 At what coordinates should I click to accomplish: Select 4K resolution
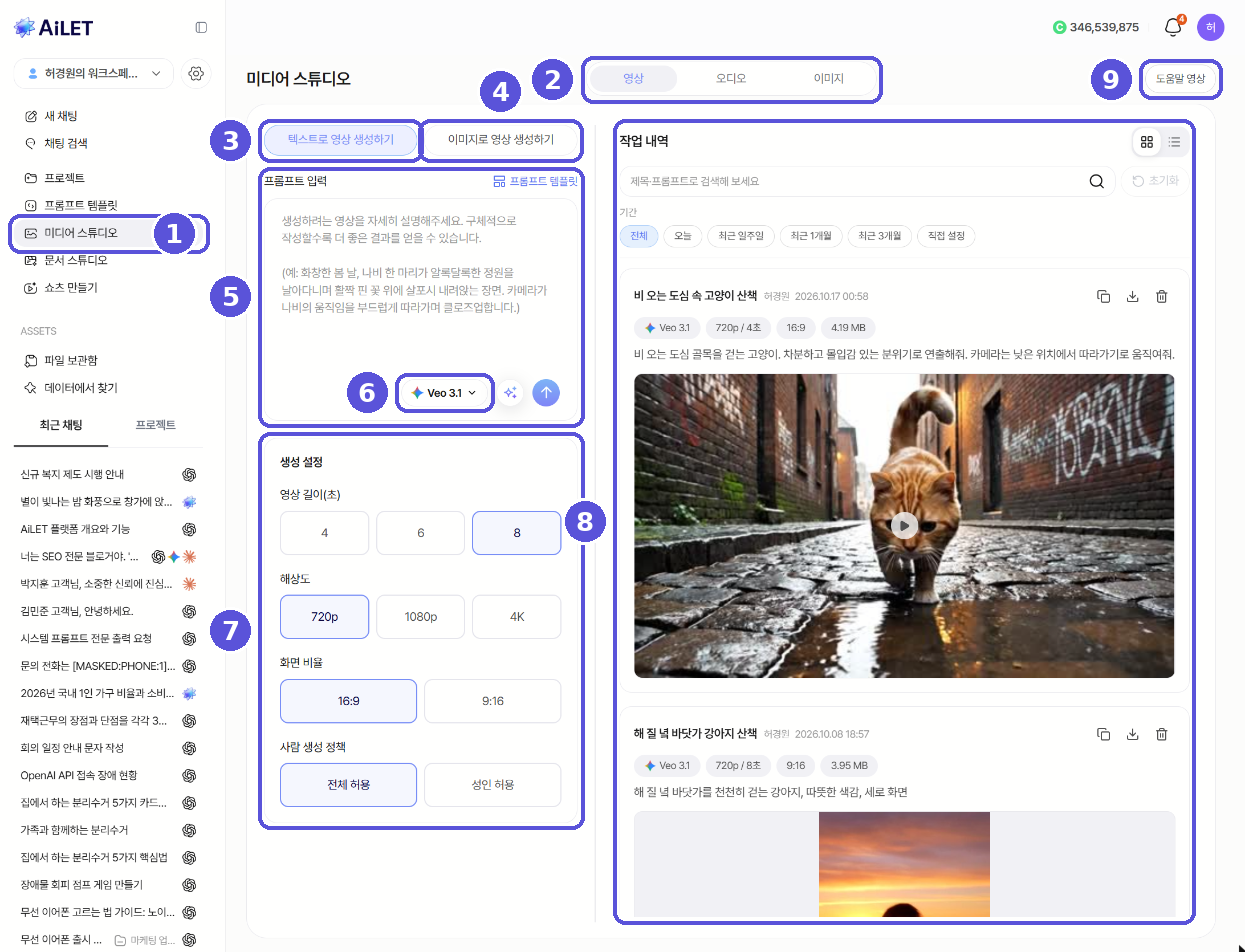point(517,617)
